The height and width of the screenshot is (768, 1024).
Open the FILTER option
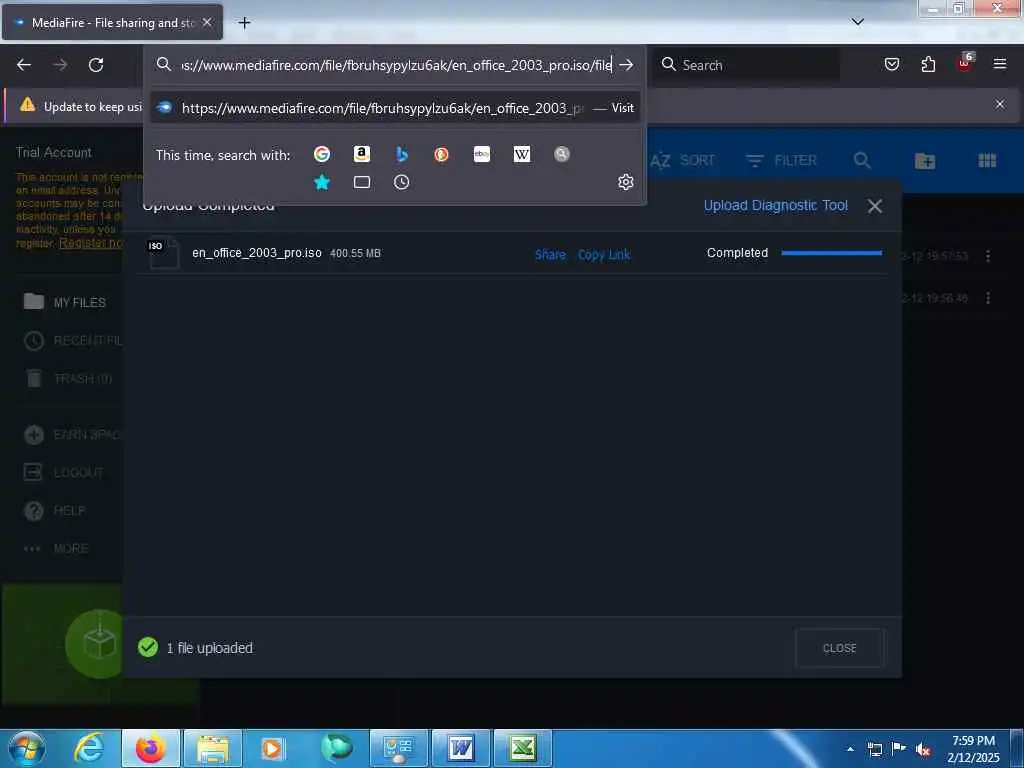pos(781,160)
